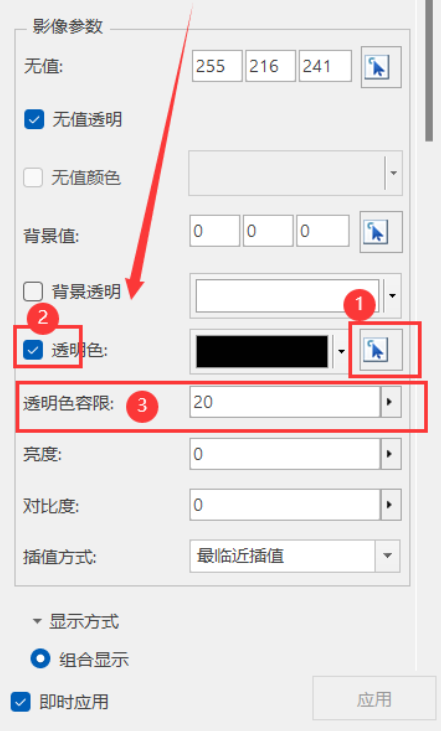Toggle the 即时应用 checkbox

coord(21,702)
